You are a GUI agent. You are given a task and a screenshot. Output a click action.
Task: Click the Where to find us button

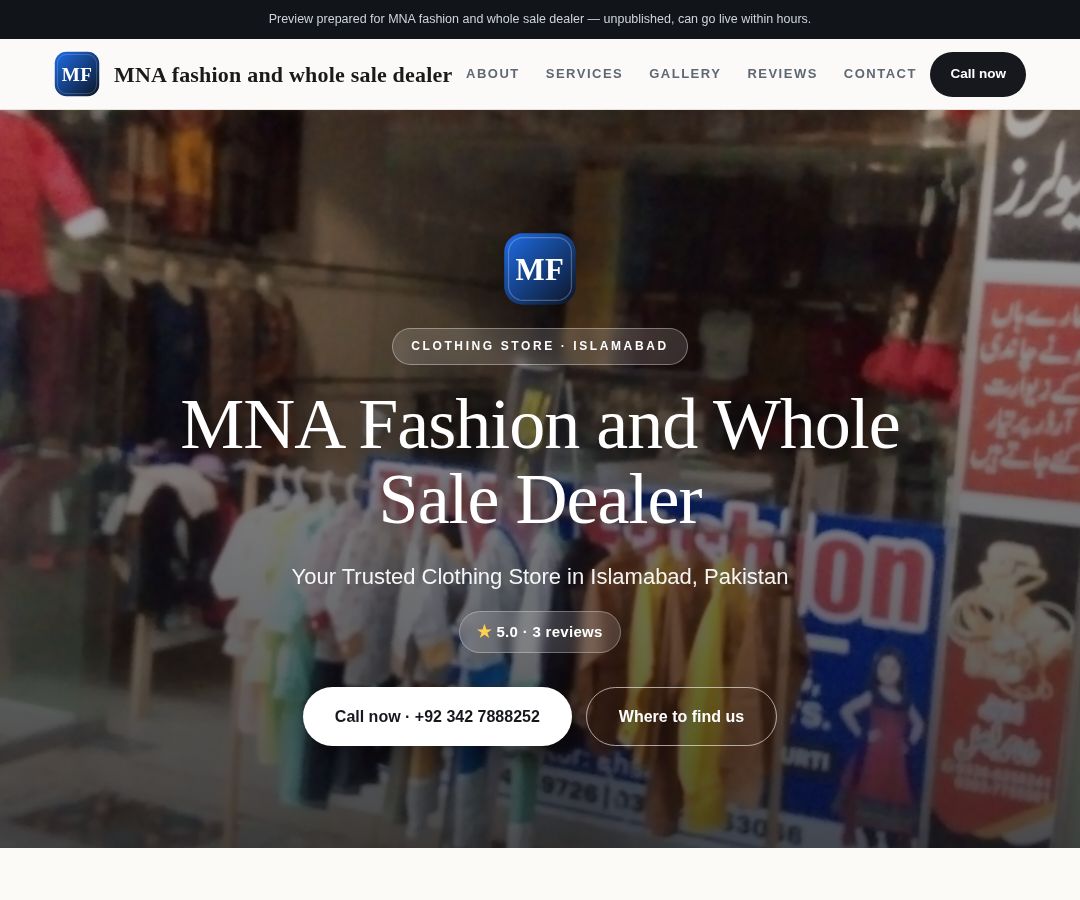681,716
